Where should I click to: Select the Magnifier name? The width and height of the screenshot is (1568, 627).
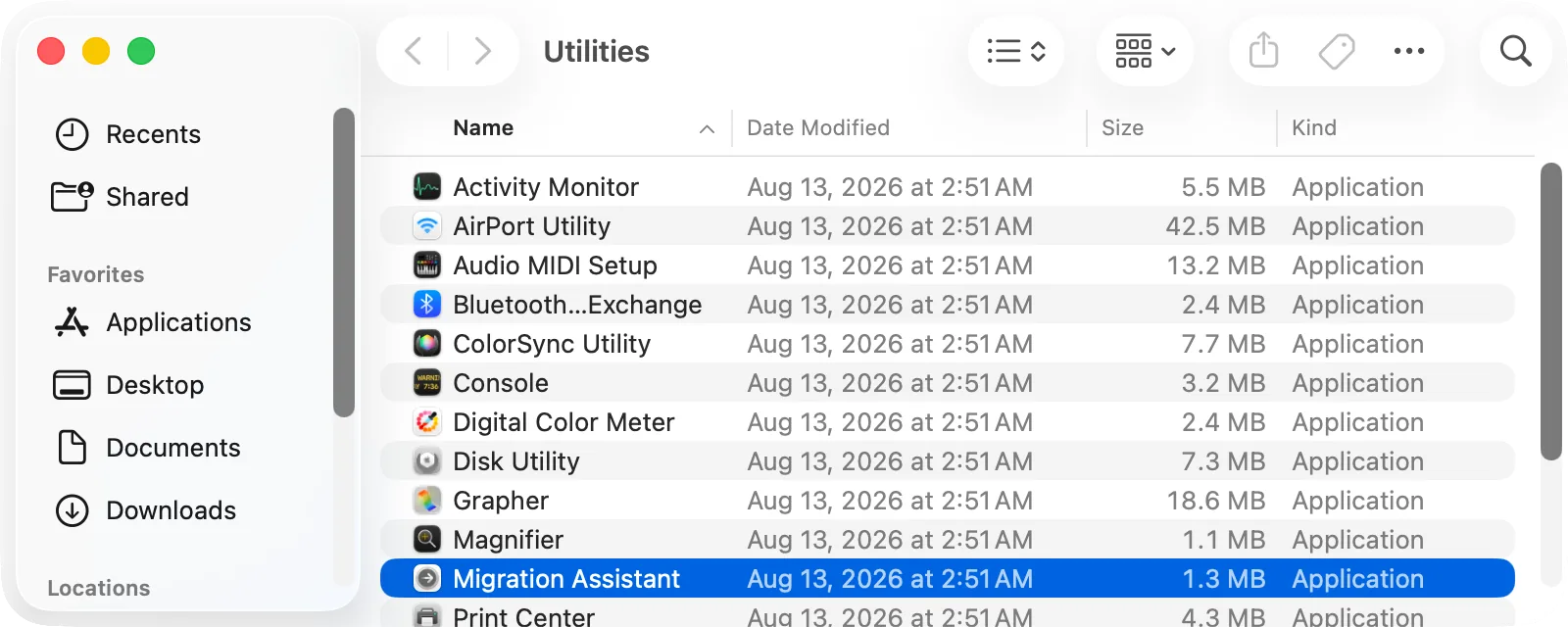coord(508,540)
